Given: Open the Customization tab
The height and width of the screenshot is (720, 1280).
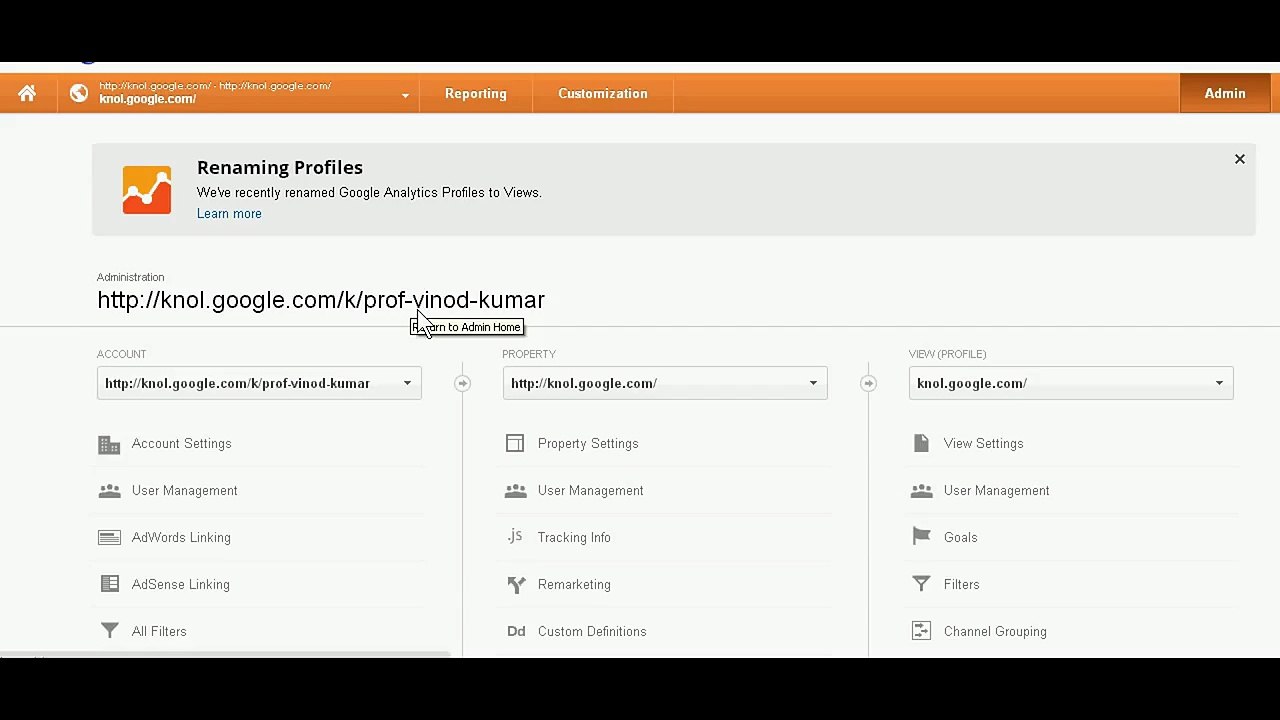Looking at the screenshot, I should click(603, 93).
